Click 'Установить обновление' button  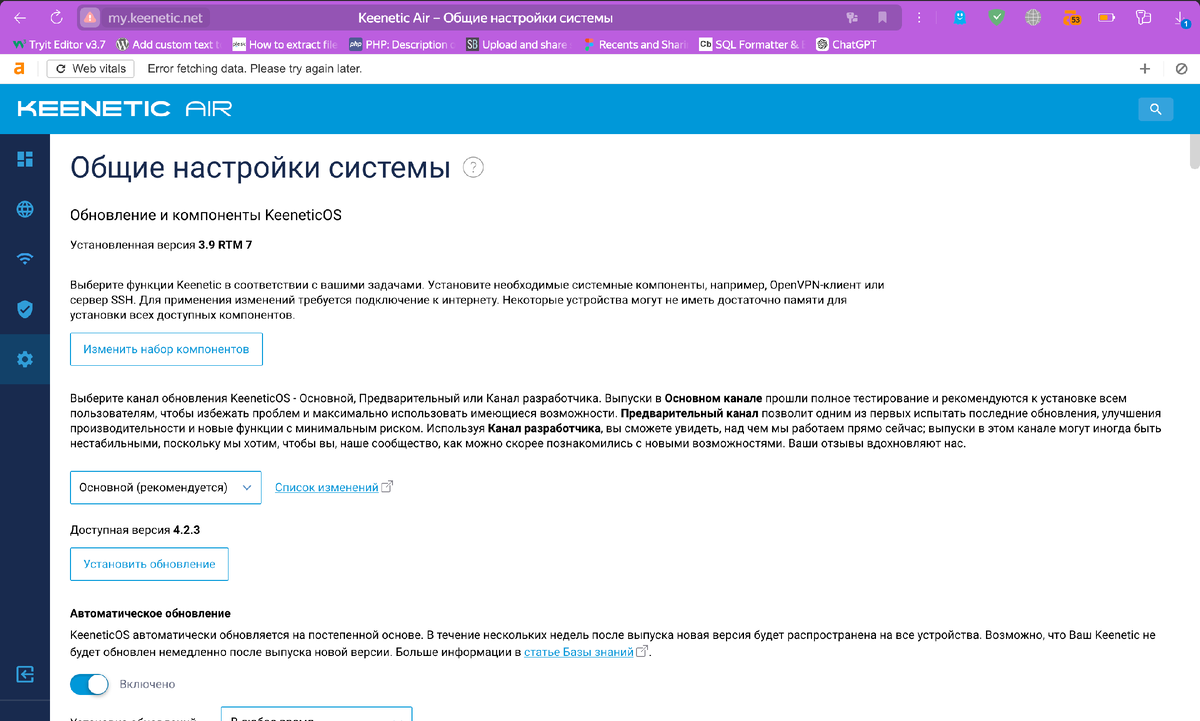(x=149, y=564)
